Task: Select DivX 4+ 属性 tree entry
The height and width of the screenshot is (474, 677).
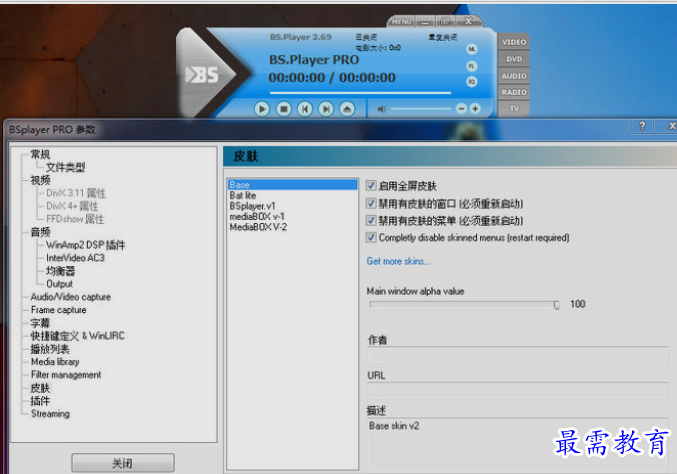Action: point(72,206)
